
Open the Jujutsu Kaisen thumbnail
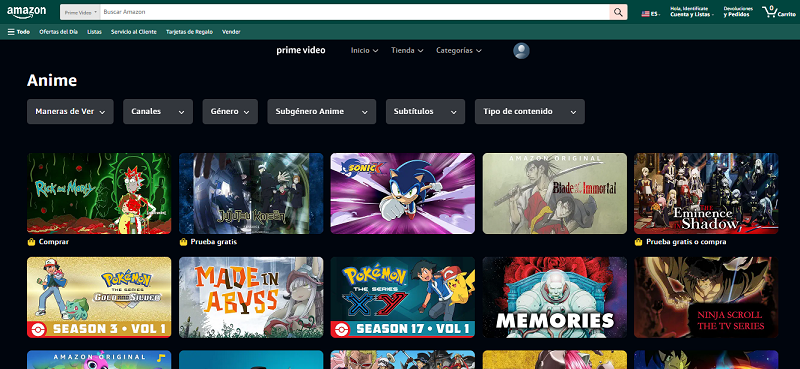coord(251,193)
